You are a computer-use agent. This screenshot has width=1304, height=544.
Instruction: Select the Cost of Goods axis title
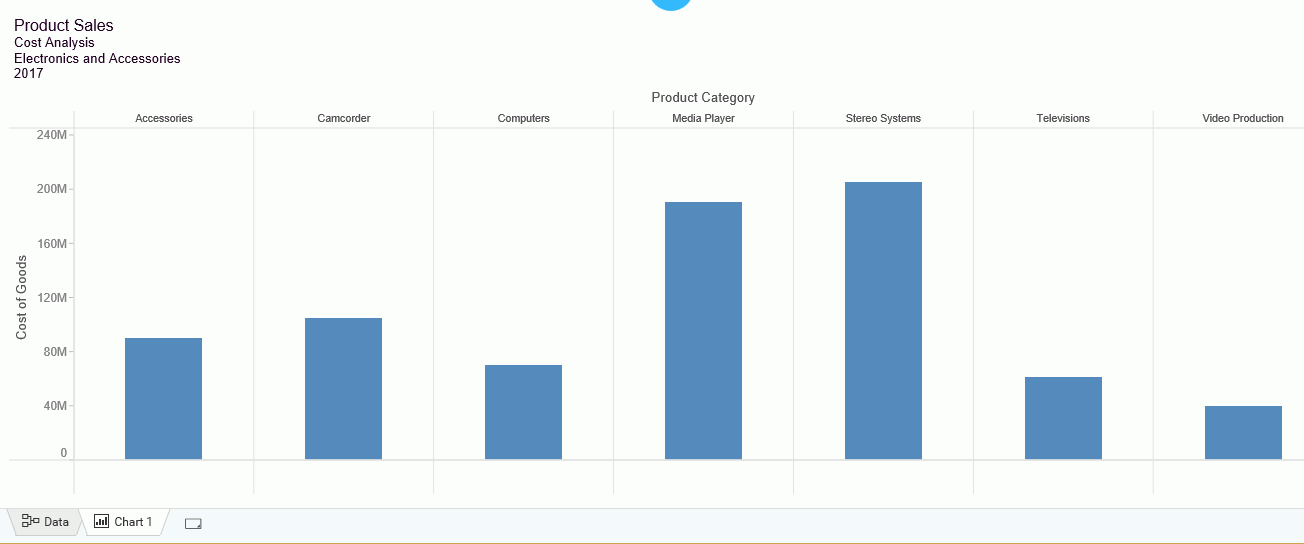22,297
